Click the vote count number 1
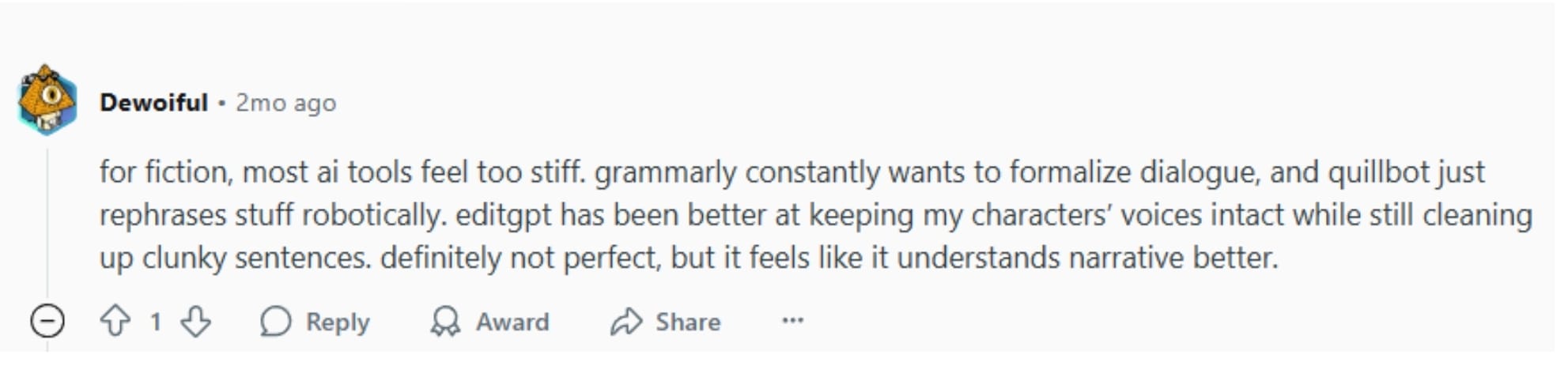Screen dimensions: 1568x366 tap(156, 322)
